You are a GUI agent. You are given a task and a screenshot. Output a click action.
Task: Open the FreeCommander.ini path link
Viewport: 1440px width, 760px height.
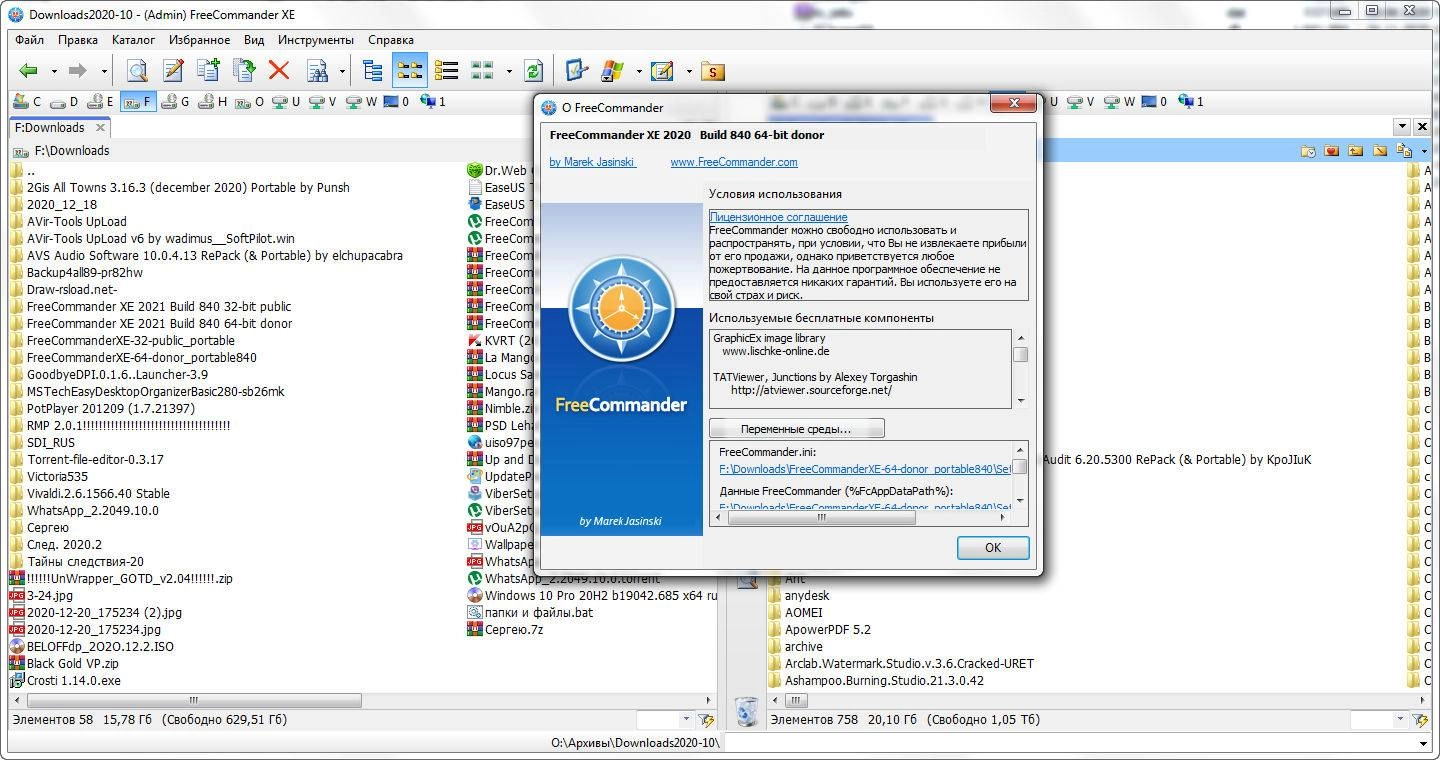[x=867, y=469]
